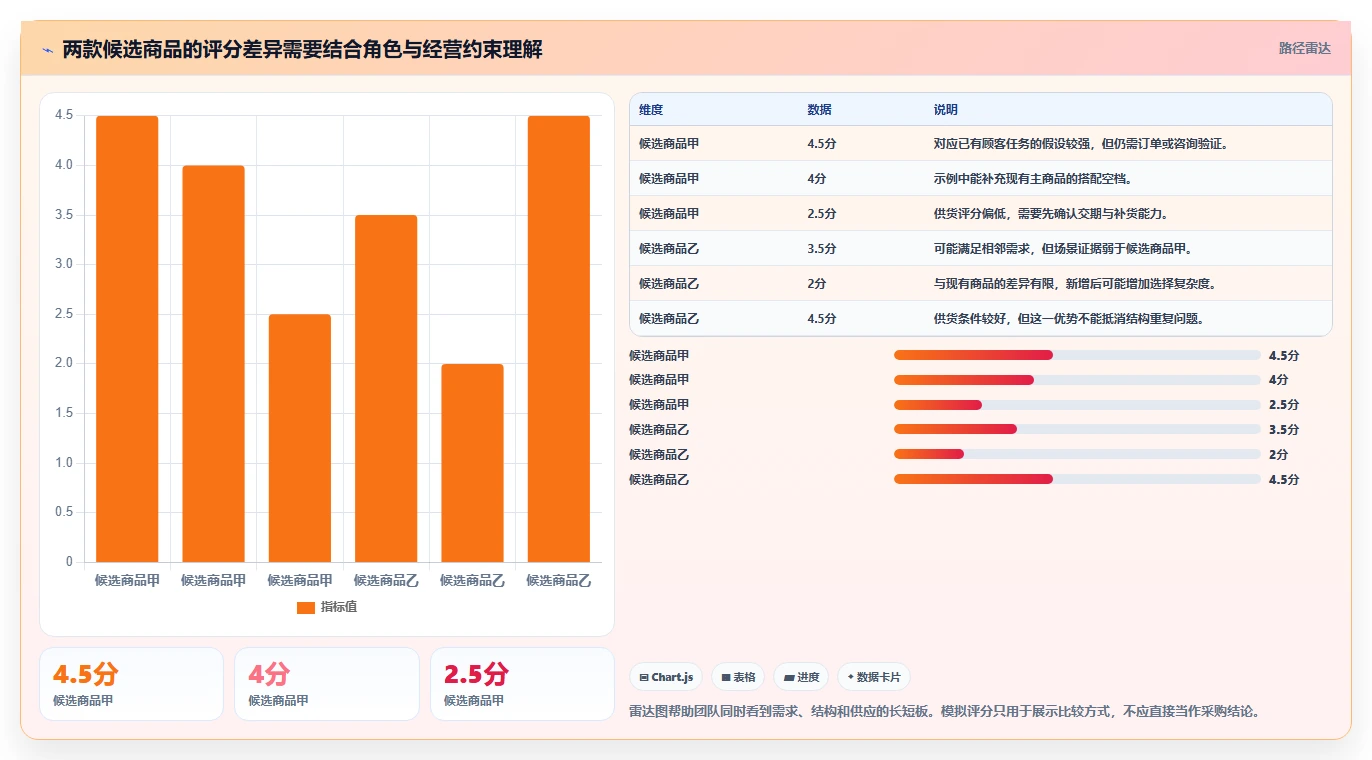Click the 表格 chip

click(x=738, y=677)
